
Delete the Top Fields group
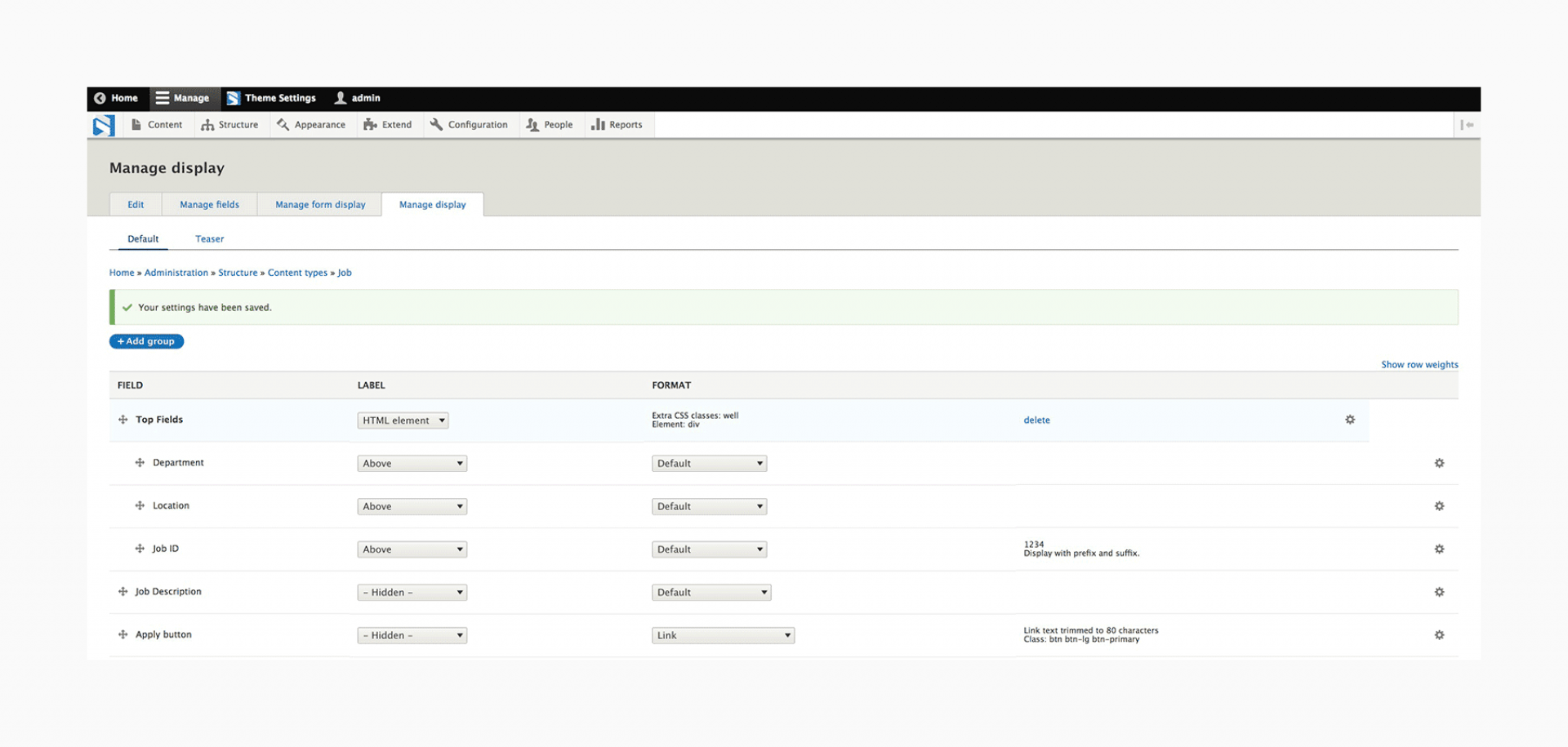1036,420
